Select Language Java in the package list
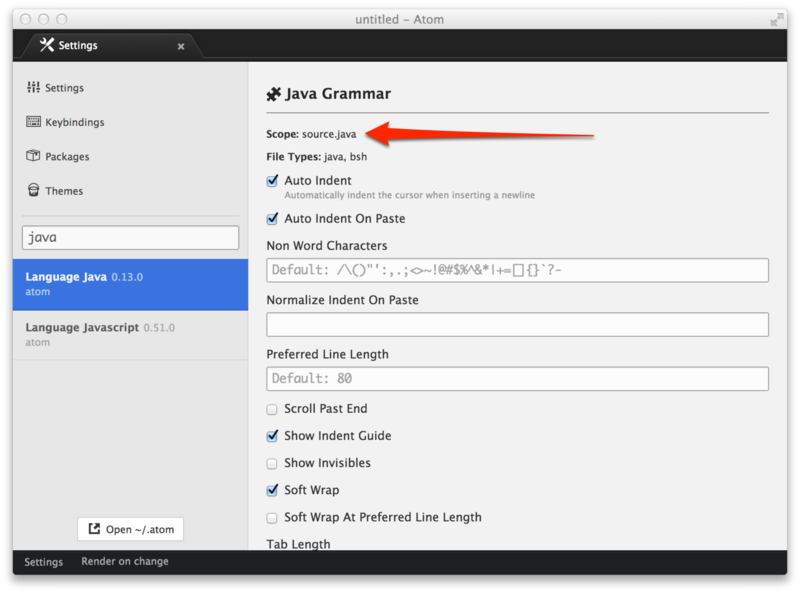 [x=130, y=284]
